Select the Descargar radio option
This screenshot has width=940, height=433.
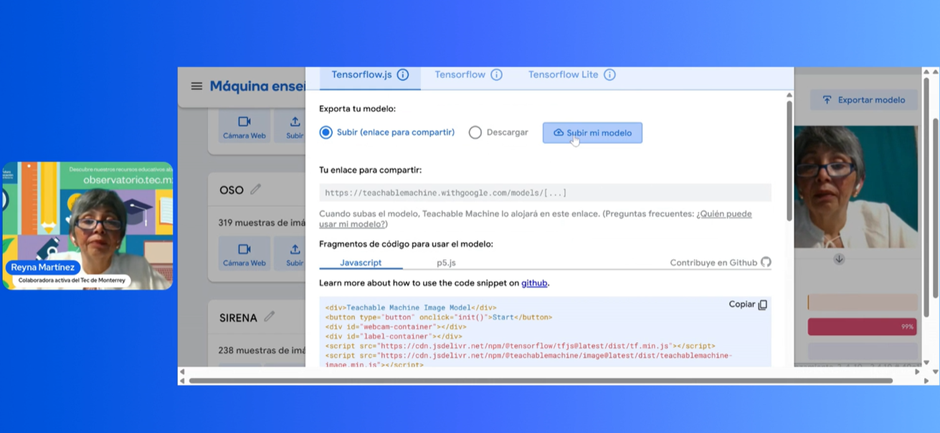point(475,132)
